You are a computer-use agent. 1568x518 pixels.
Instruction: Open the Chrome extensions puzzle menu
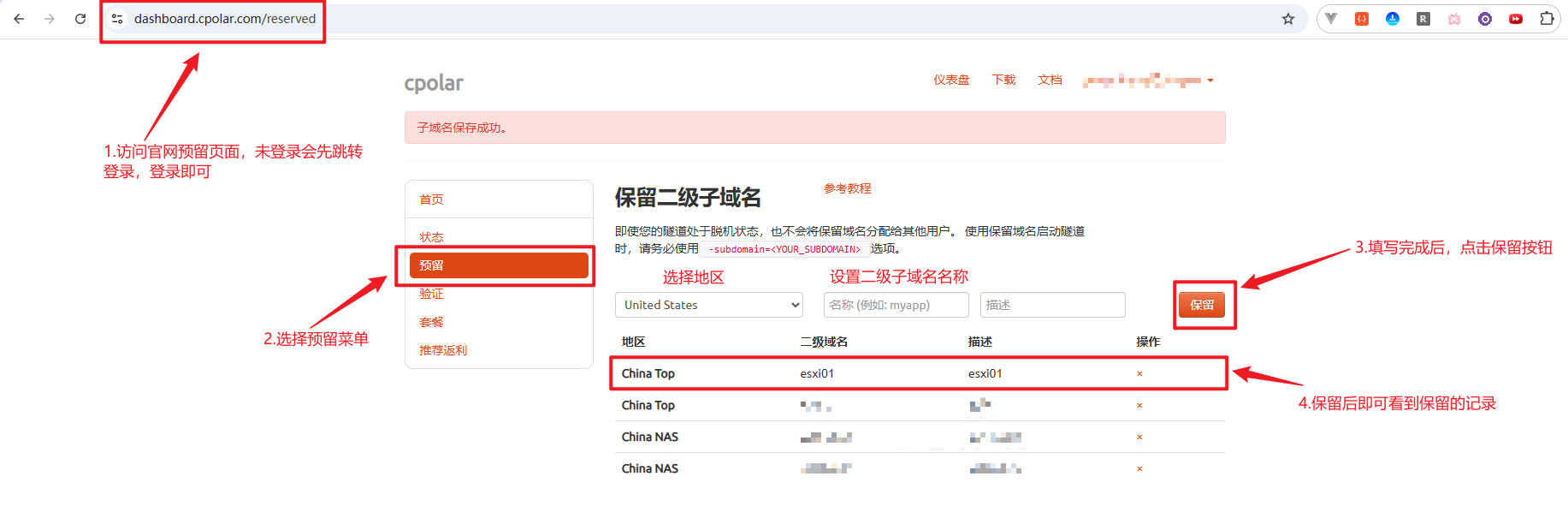pyautogui.click(x=1547, y=19)
